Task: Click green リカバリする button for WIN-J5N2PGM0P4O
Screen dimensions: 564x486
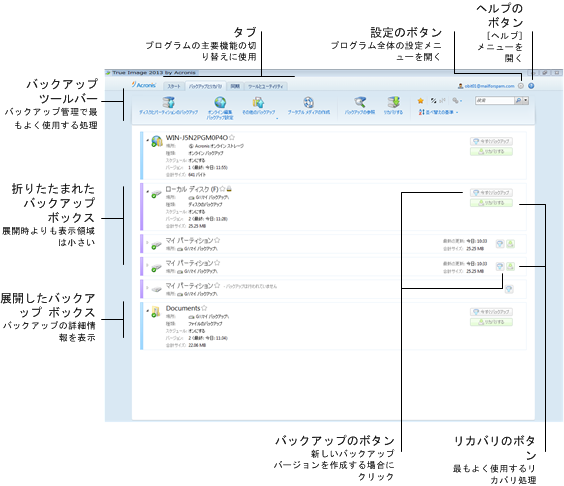Action: (491, 151)
